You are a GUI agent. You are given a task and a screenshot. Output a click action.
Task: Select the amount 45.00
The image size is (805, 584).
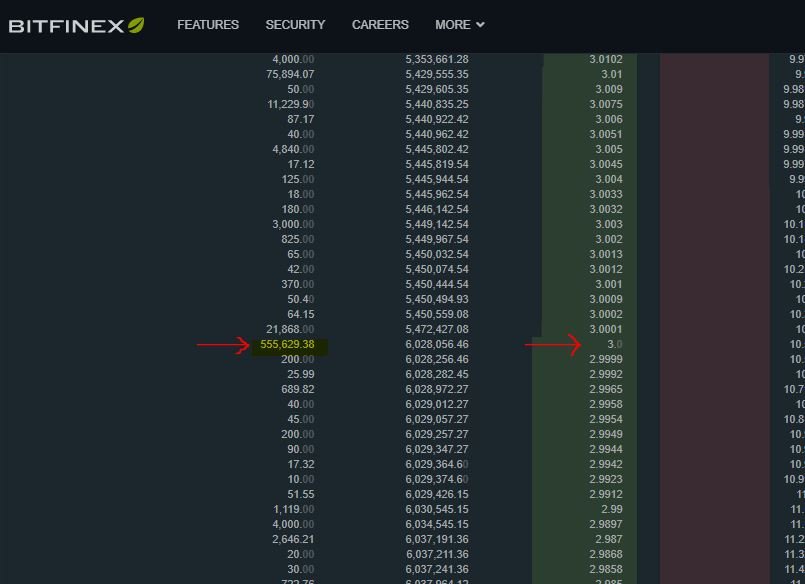click(x=301, y=419)
